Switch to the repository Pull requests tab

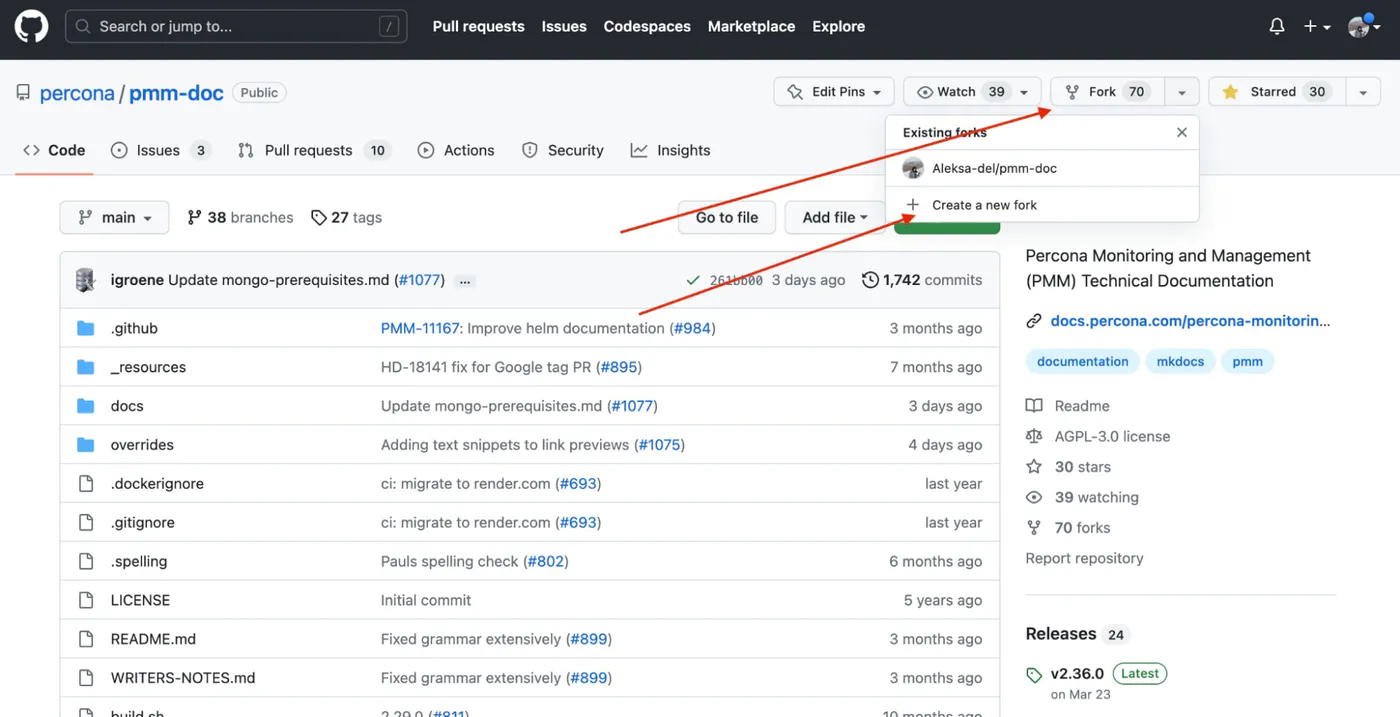313,150
